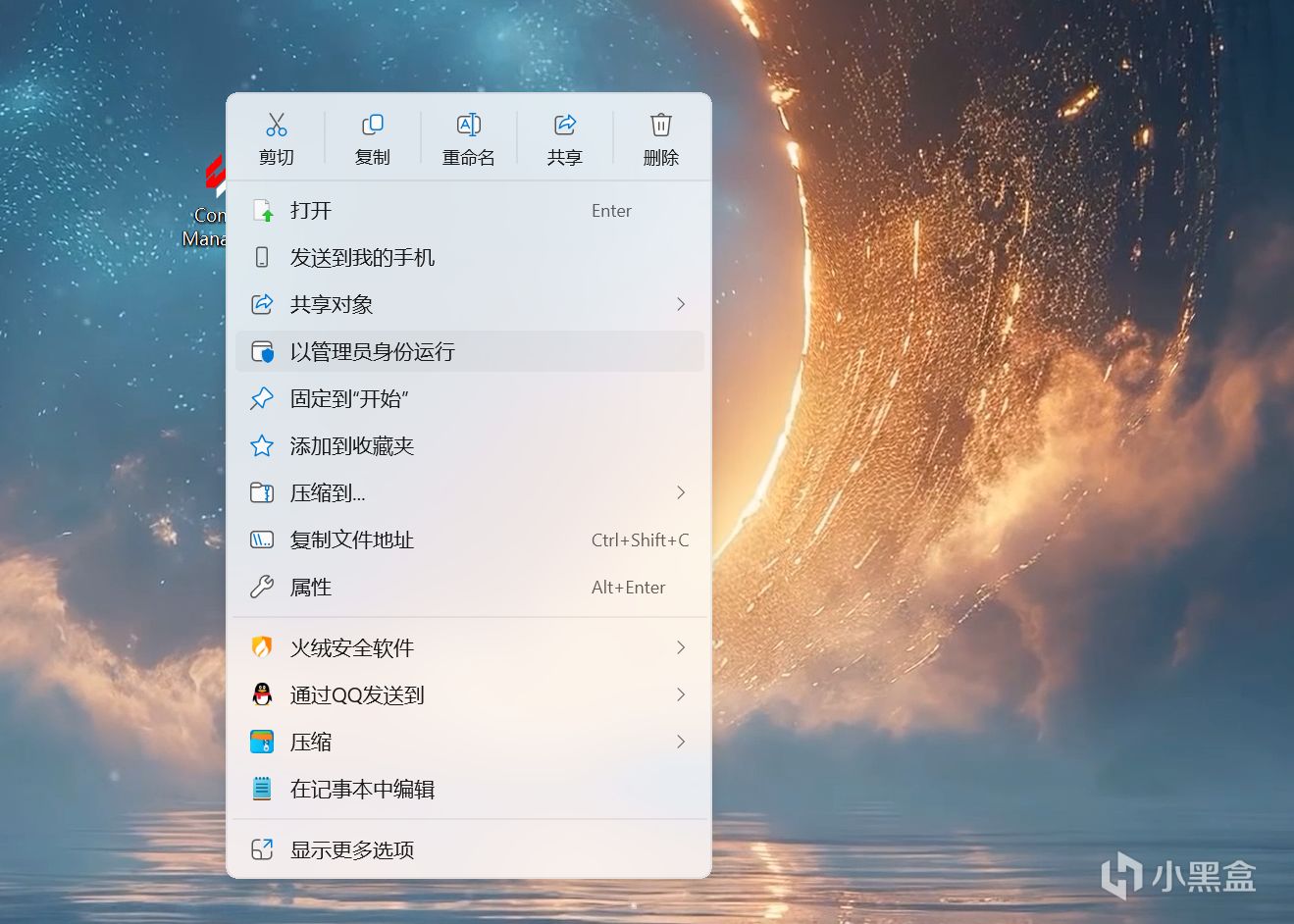Click the star icon beside 添加到收藏夹
Screen dimensions: 1294x924
262,446
